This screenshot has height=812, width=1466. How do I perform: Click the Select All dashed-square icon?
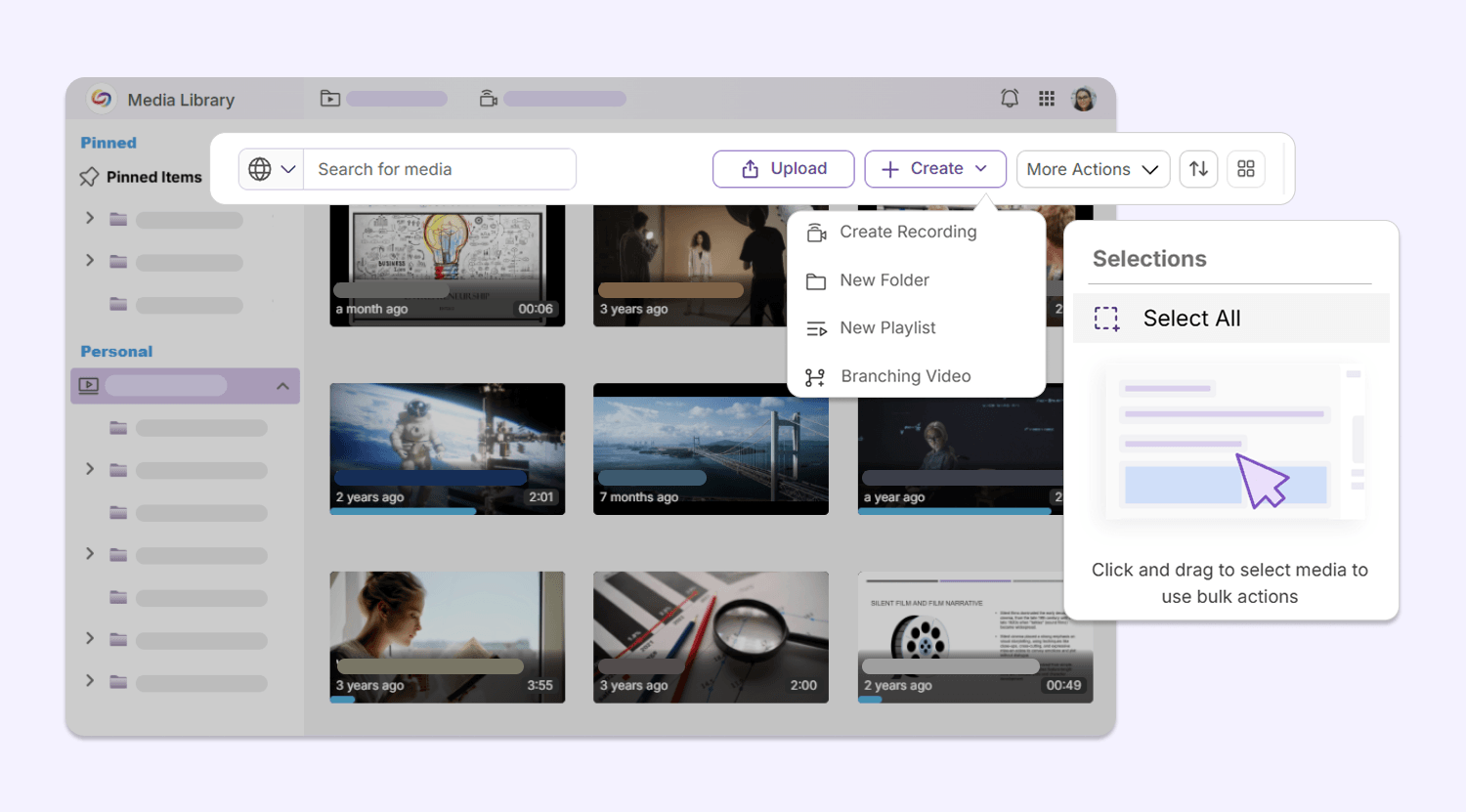1106,319
